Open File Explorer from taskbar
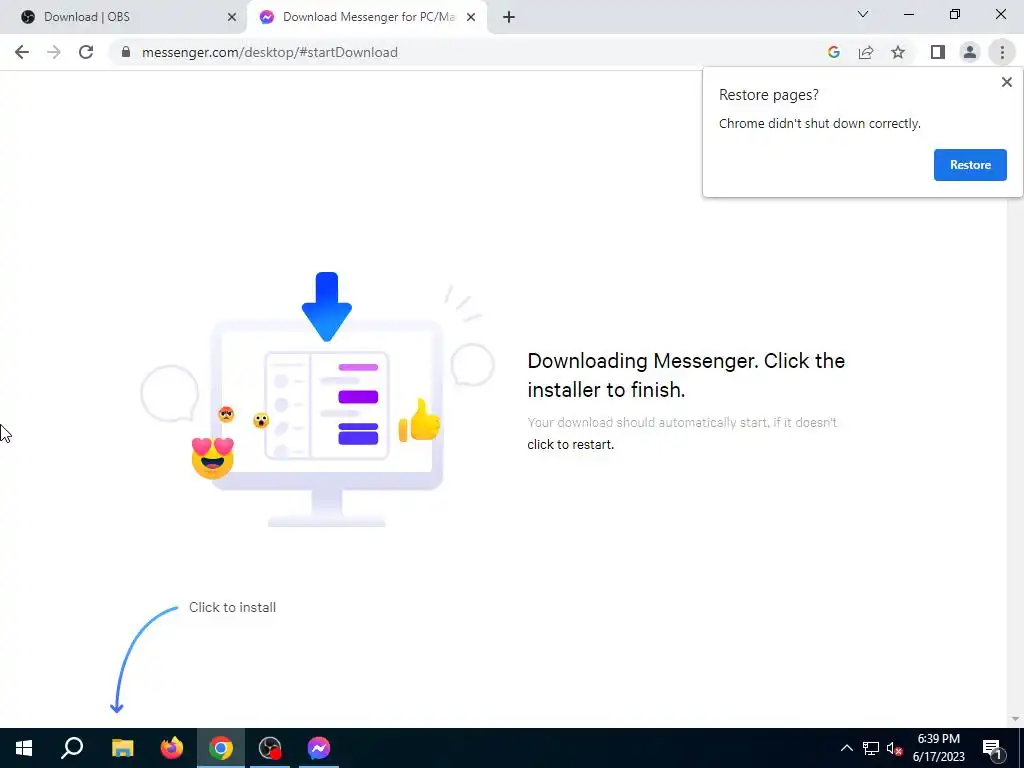The width and height of the screenshot is (1024, 768). click(x=122, y=748)
